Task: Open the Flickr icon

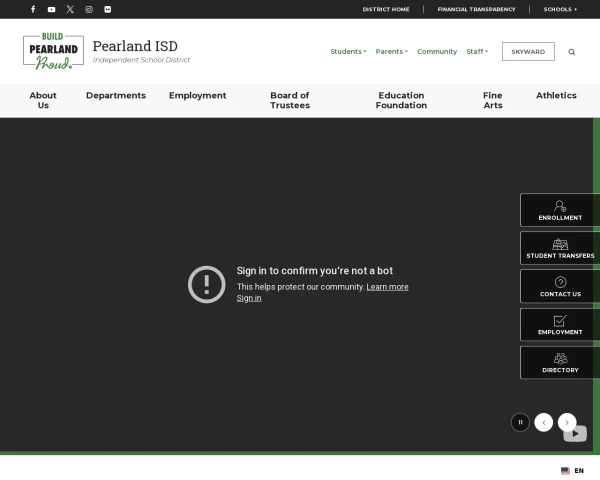Action: 108,9
